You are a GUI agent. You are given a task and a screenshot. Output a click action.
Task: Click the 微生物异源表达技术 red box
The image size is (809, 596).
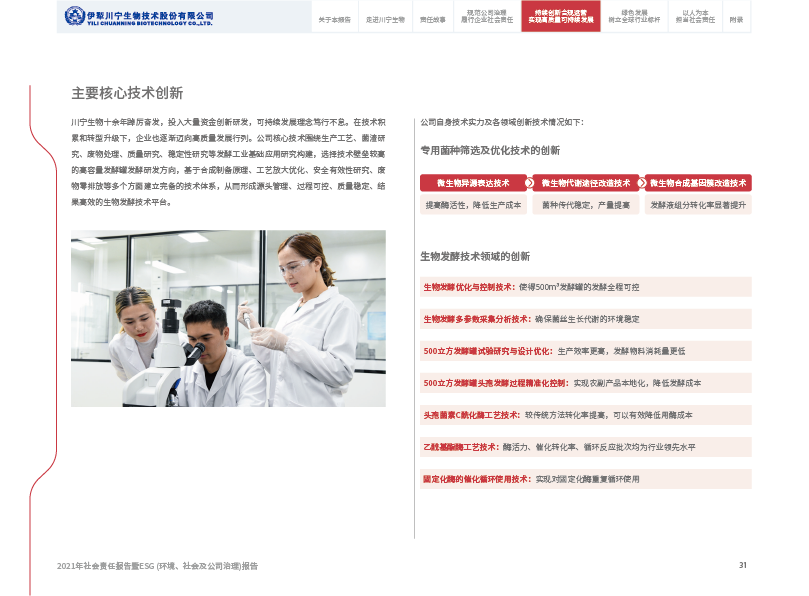[x=473, y=183]
